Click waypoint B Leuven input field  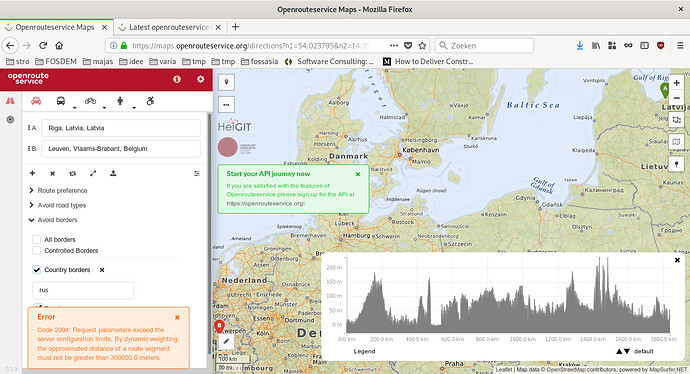(x=121, y=149)
